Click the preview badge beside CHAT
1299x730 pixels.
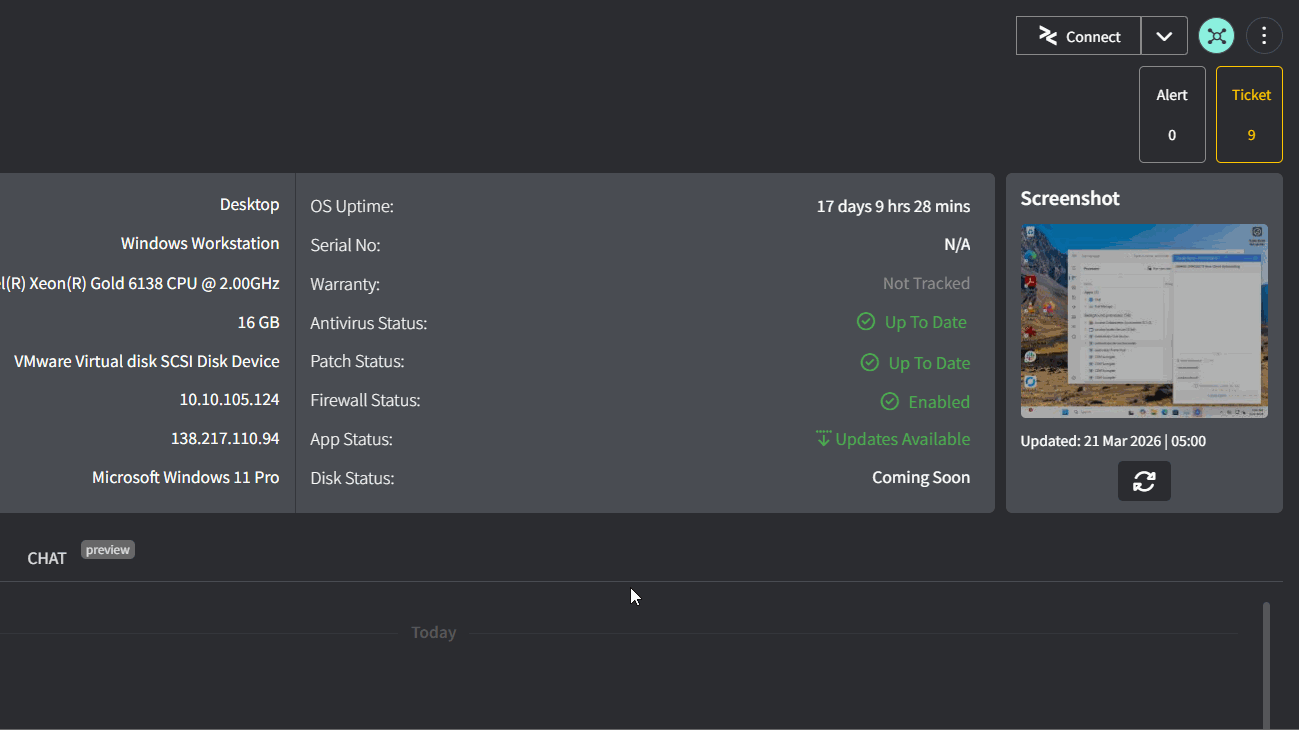coord(108,549)
